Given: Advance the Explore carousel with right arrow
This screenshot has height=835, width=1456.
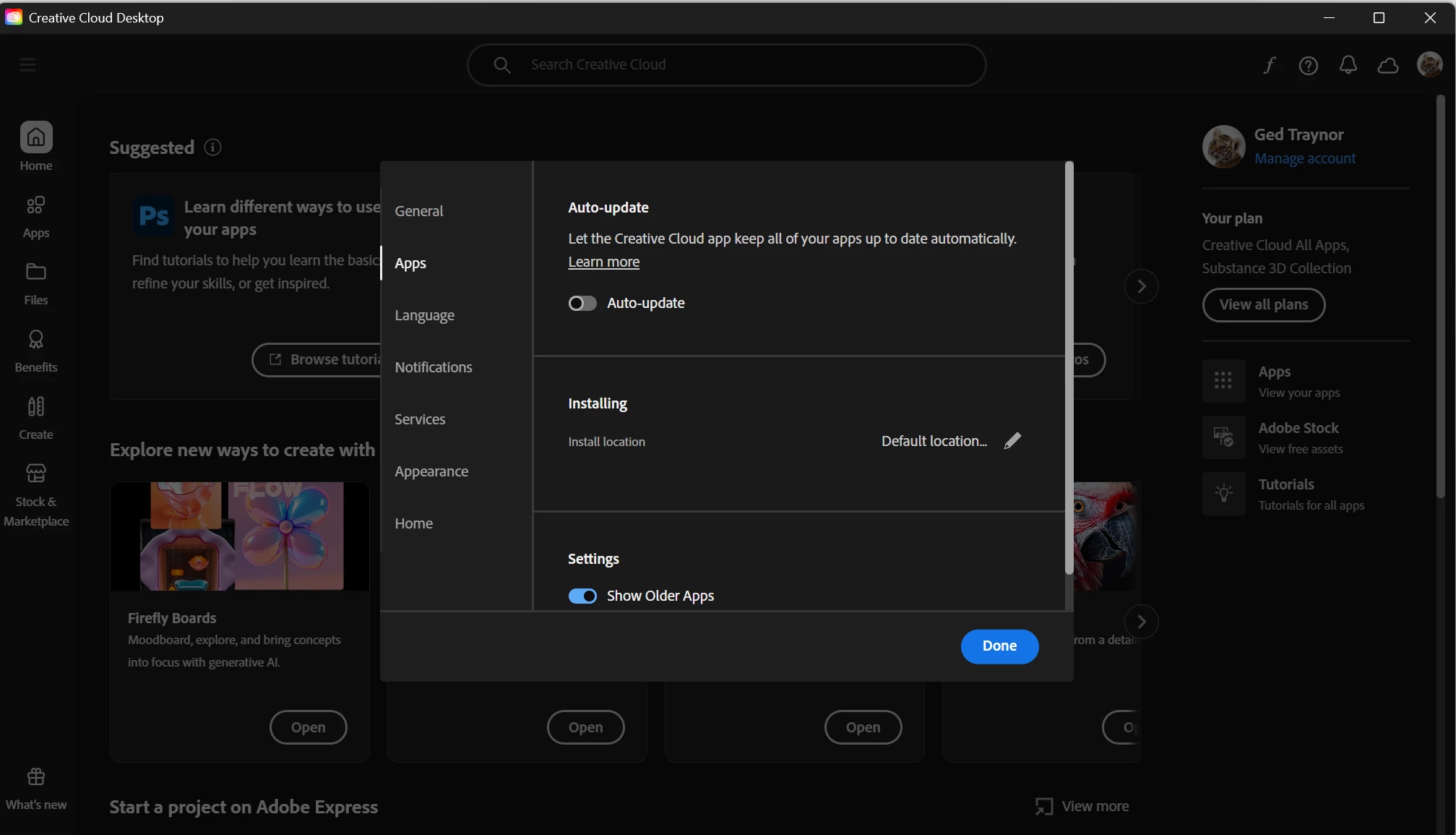Looking at the screenshot, I should point(1142,622).
